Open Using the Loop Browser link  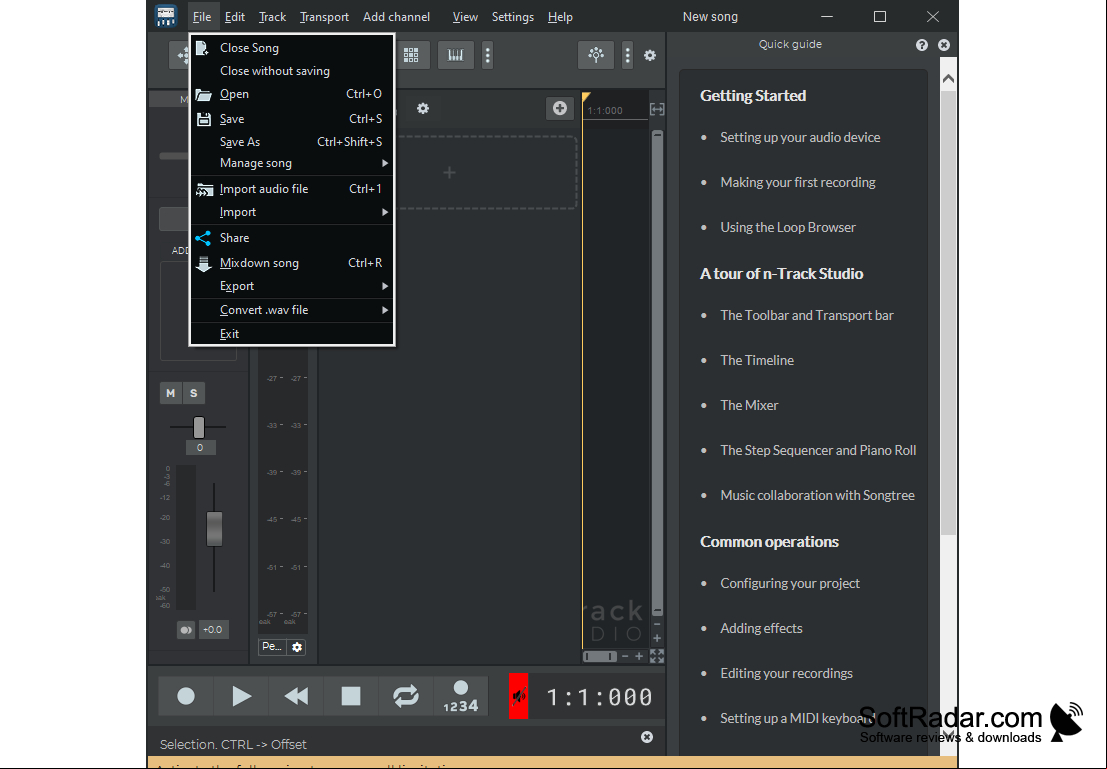[788, 227]
